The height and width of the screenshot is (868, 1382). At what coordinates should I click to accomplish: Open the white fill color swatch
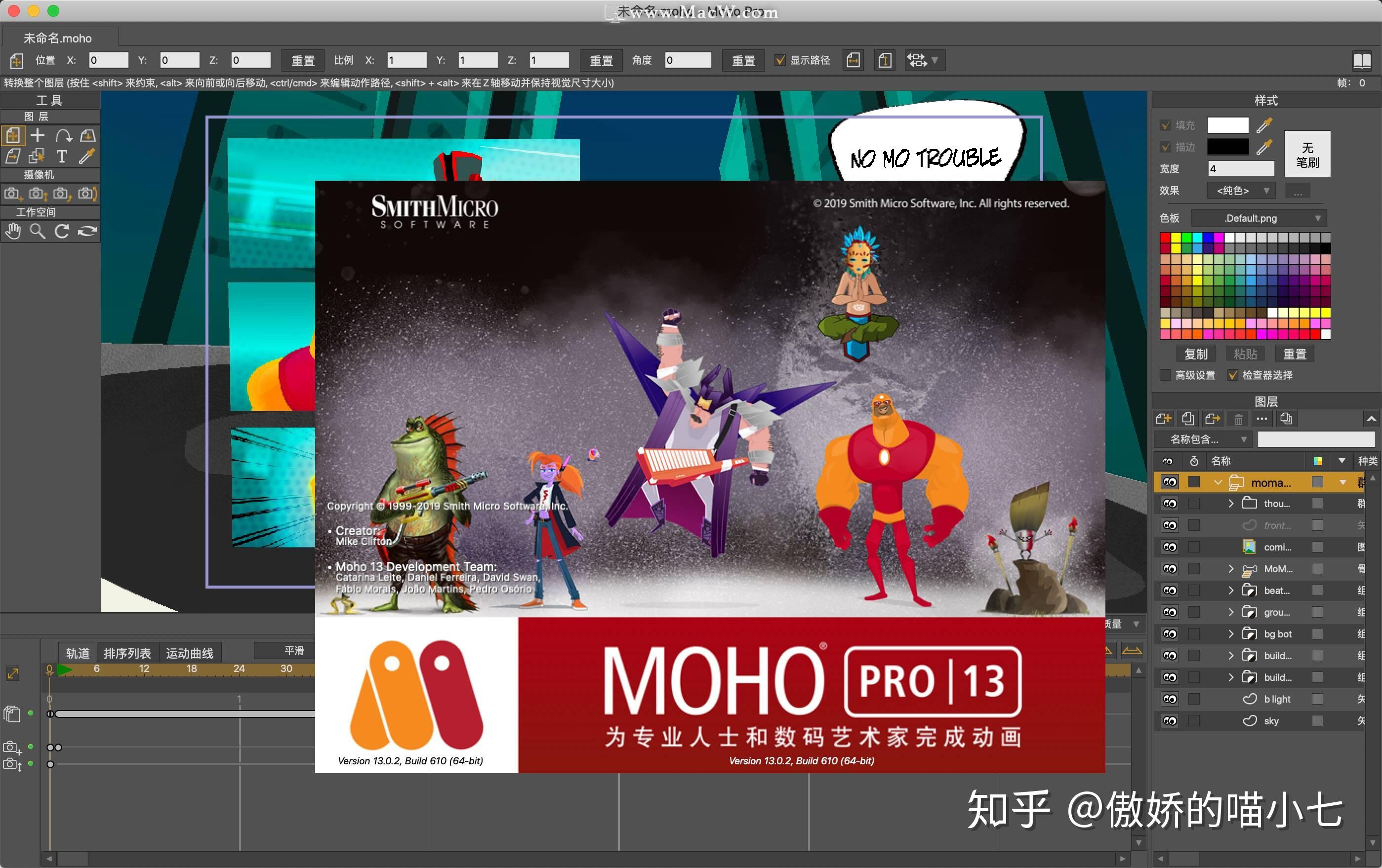(1227, 125)
